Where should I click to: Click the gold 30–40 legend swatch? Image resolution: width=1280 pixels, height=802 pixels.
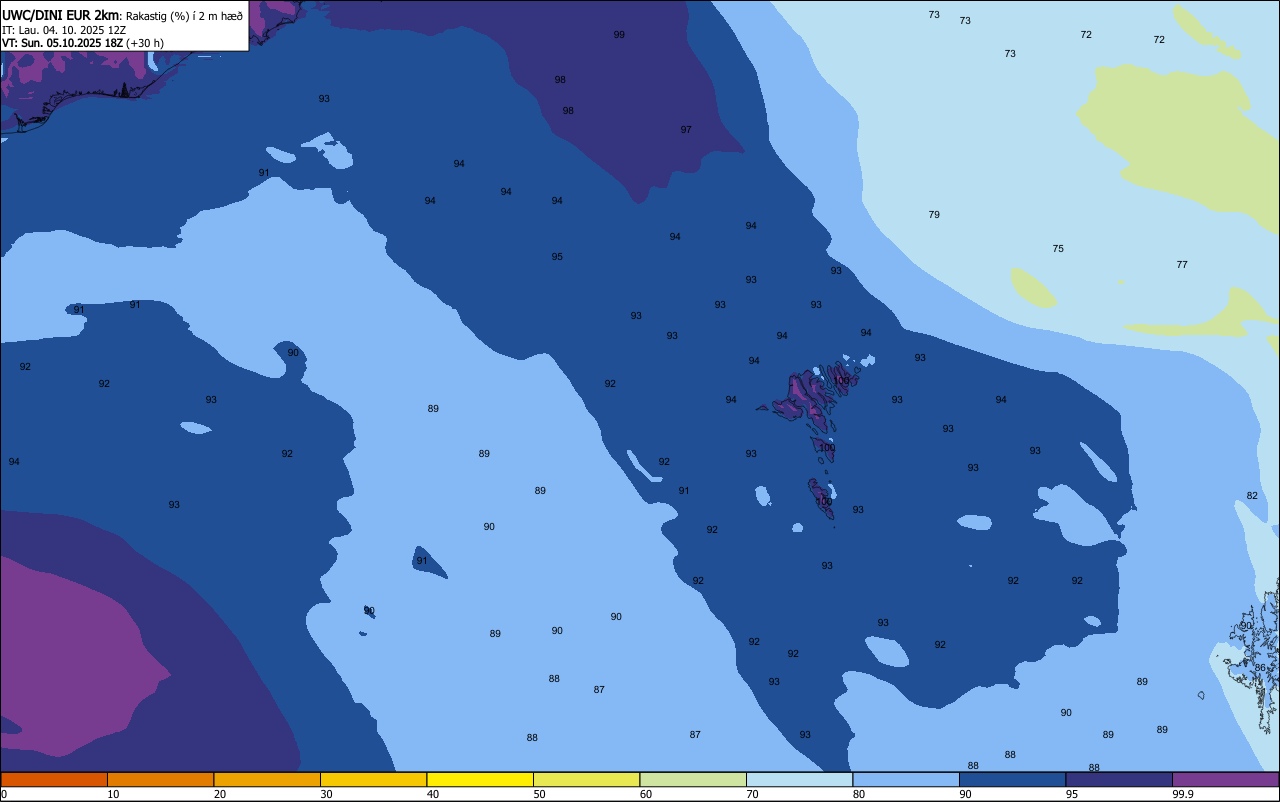(x=373, y=779)
